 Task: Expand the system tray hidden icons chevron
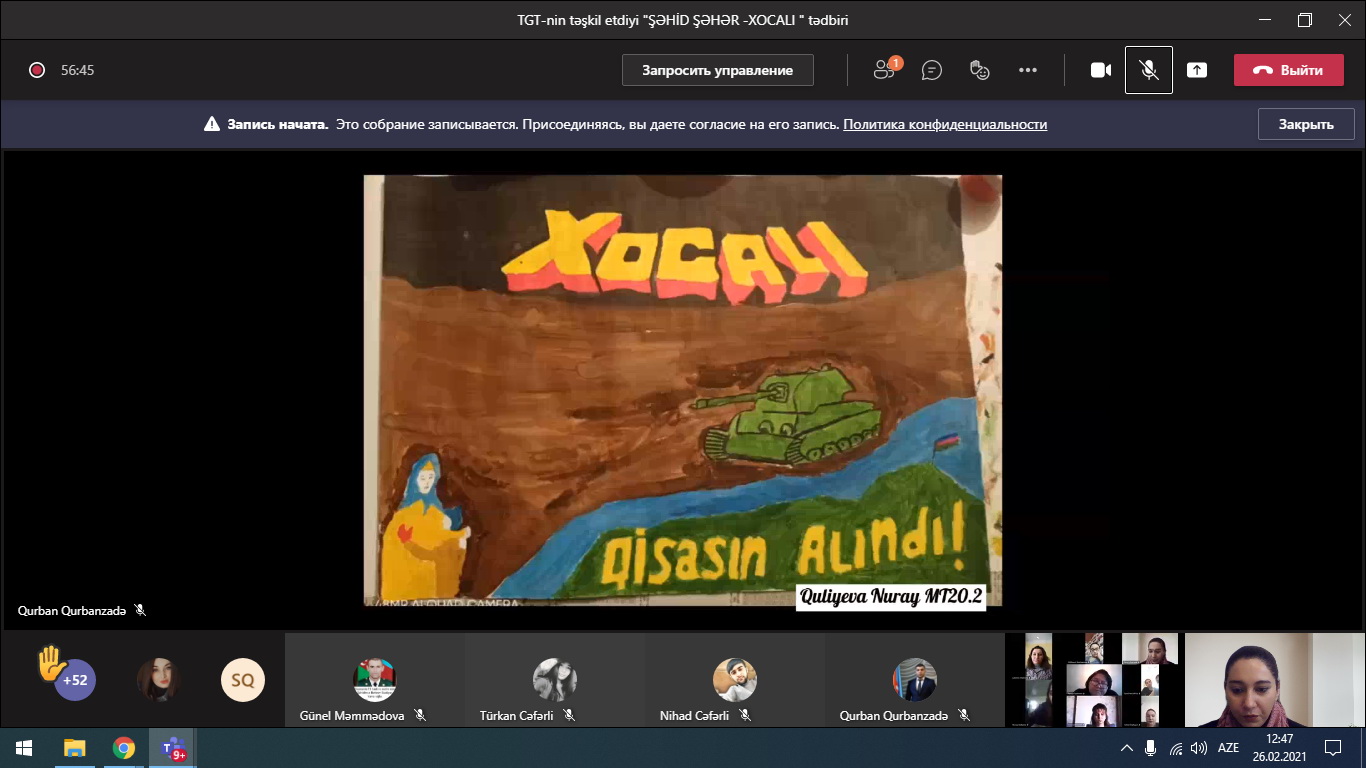point(1126,748)
